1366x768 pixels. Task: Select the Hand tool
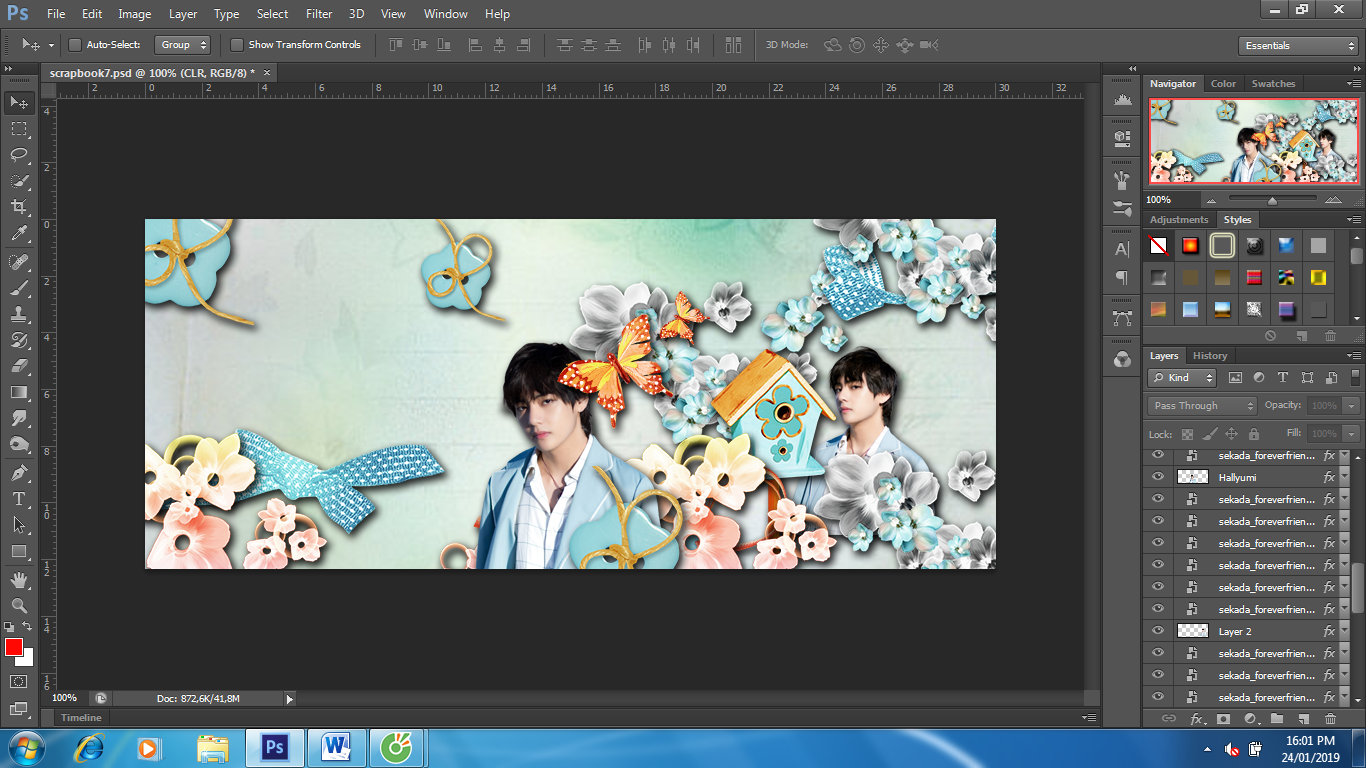click(19, 579)
